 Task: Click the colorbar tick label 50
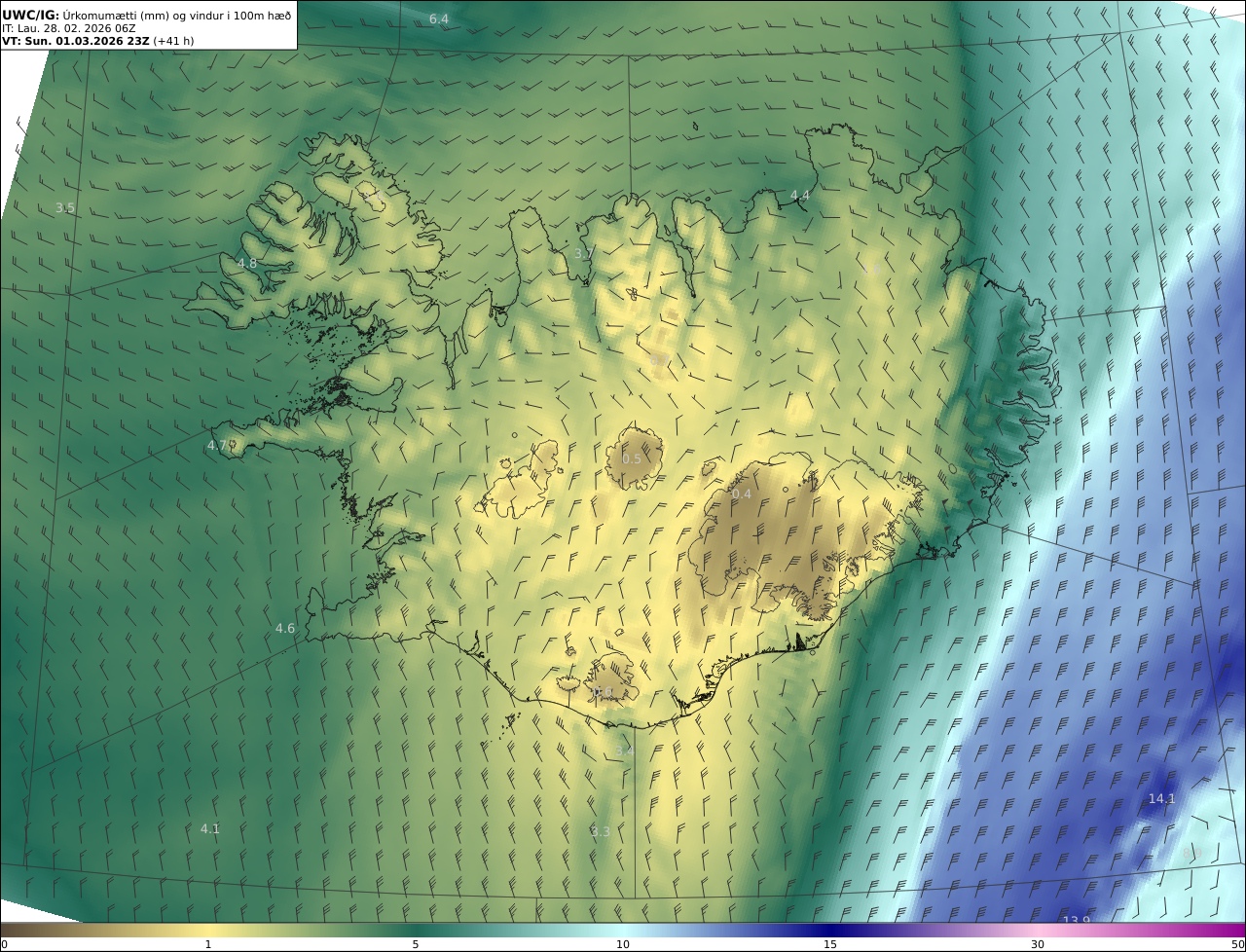(x=1238, y=944)
